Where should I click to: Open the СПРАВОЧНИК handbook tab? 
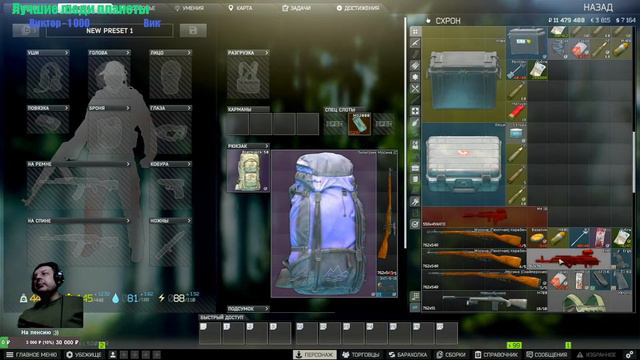(496, 355)
